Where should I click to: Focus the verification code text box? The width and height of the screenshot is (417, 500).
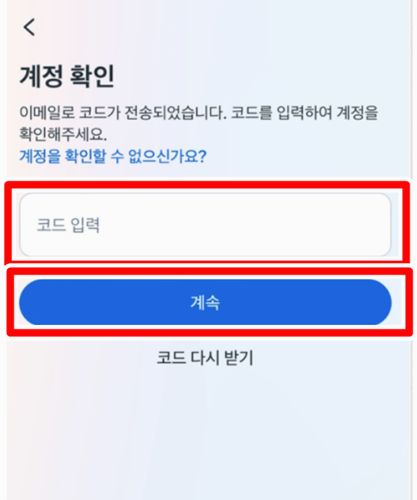point(205,225)
